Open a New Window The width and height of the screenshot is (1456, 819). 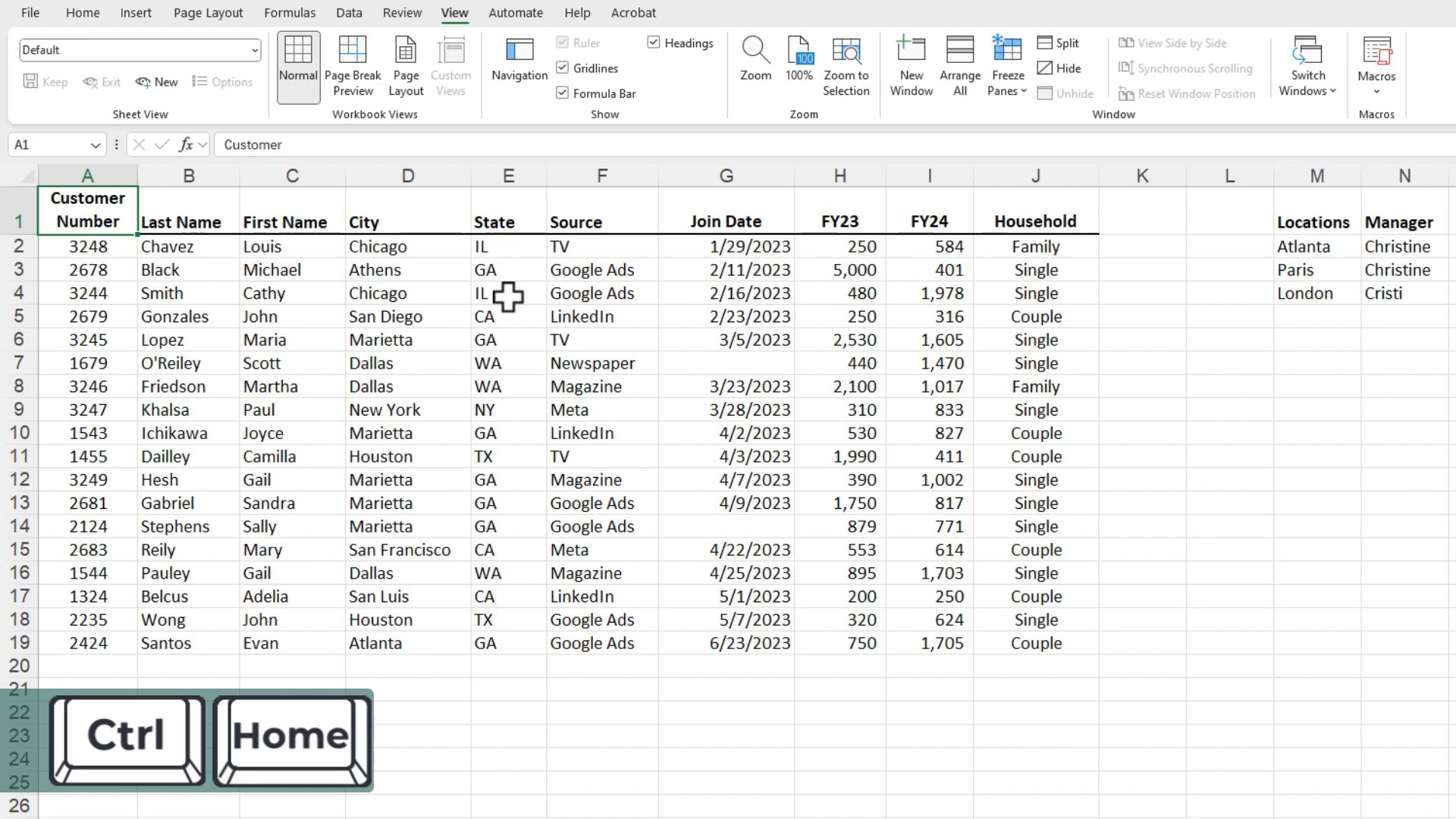click(x=911, y=67)
